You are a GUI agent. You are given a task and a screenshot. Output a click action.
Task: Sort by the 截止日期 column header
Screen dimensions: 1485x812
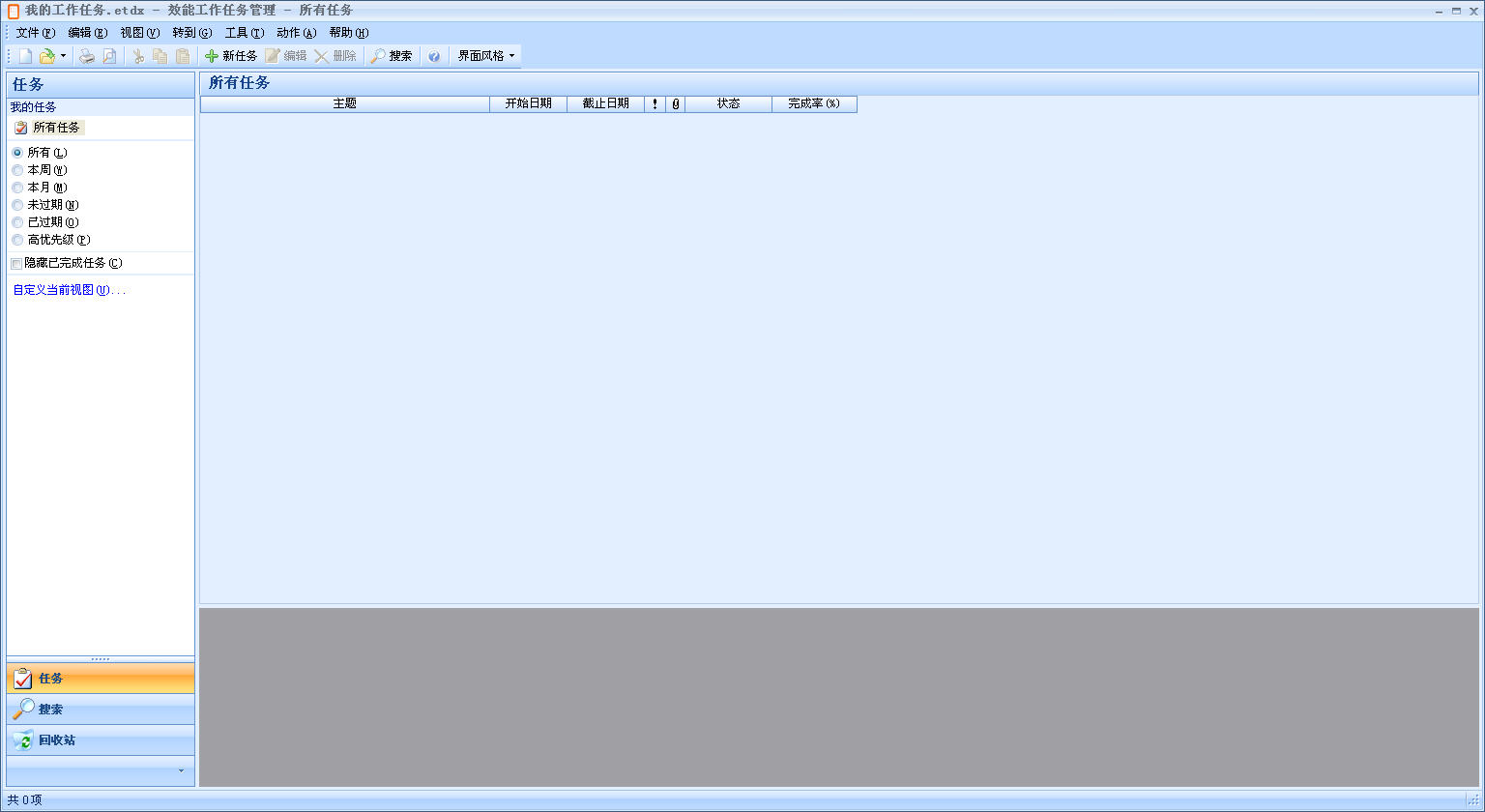(606, 103)
